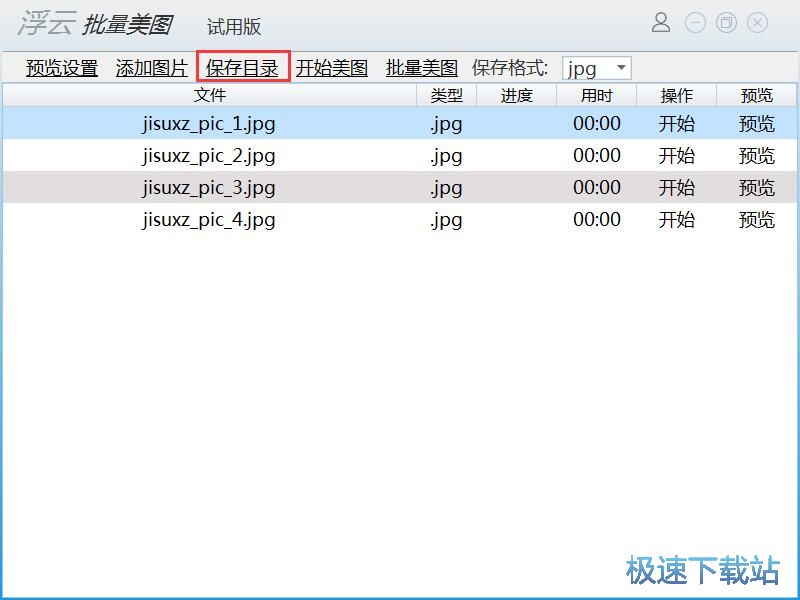Click the 类型 column header
This screenshot has height=600, width=800.
coord(446,95)
